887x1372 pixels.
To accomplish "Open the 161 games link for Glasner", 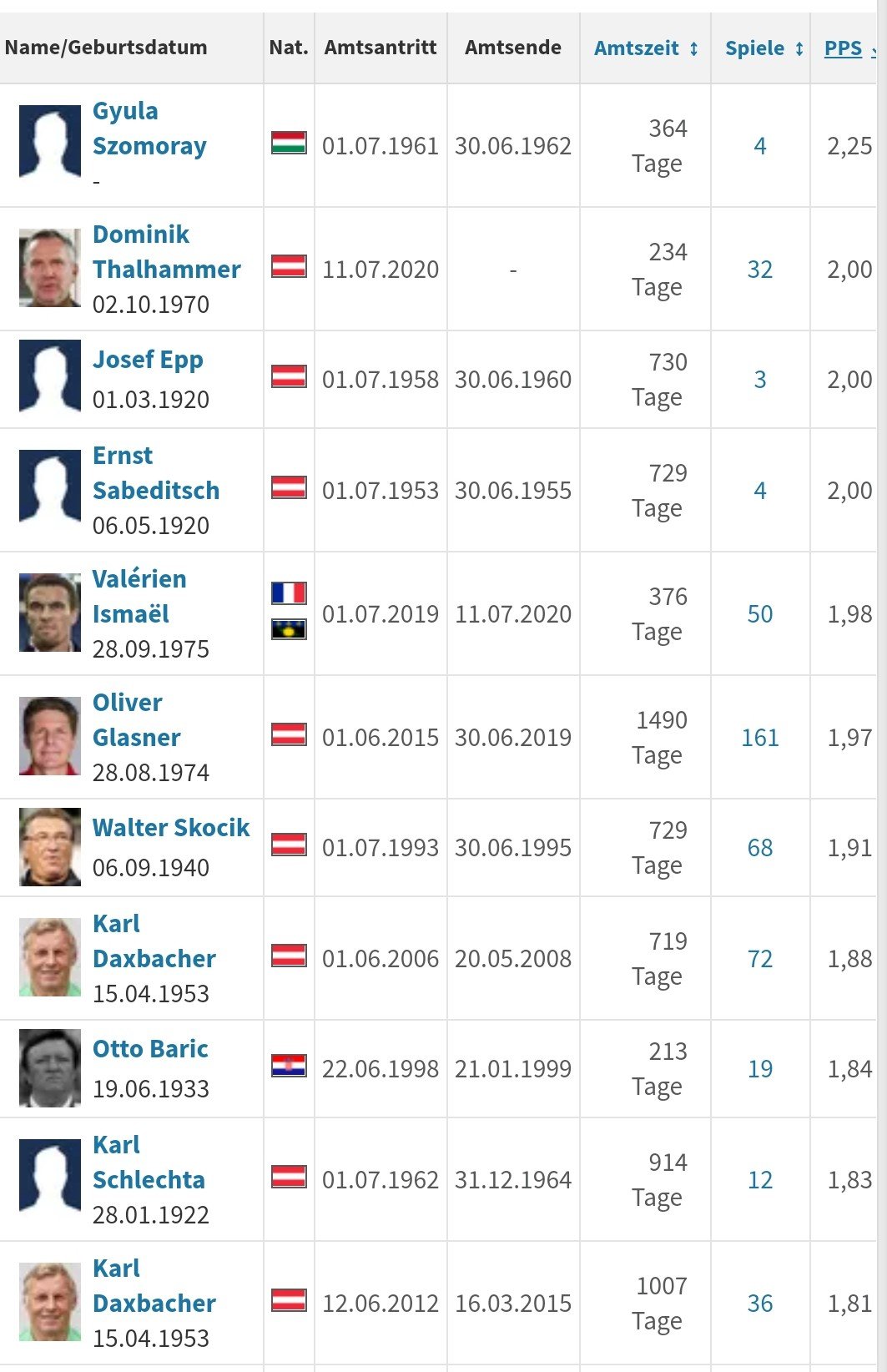I will pos(760,738).
